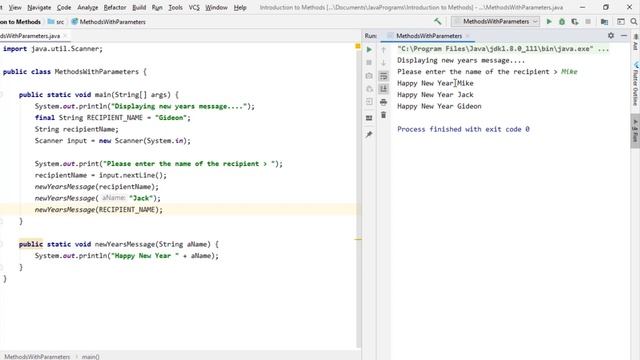Select the MethodsWithParameters run tab
This screenshot has width=640, height=360.
click(429, 36)
